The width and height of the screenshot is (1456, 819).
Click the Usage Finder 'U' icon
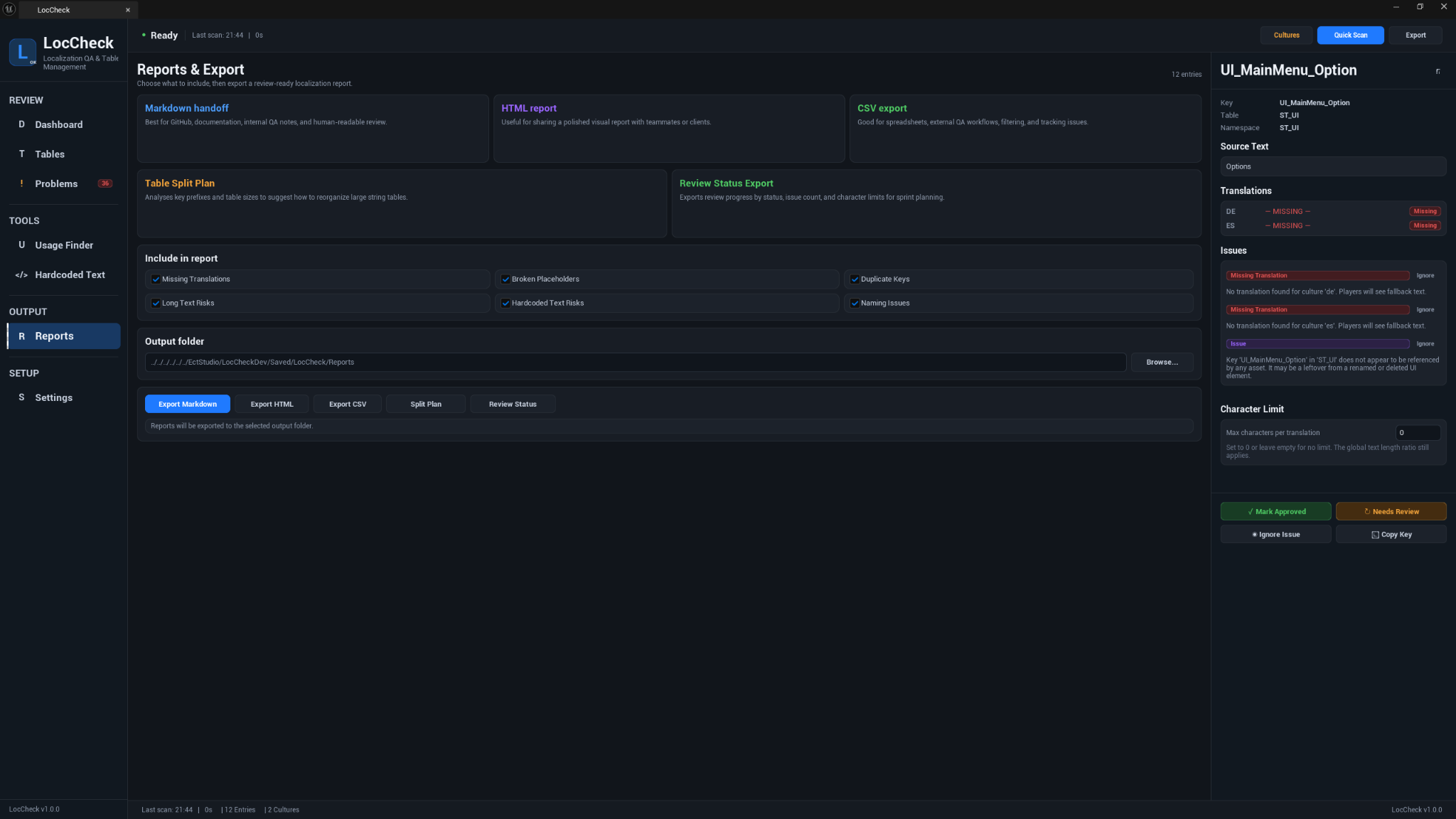(21, 245)
